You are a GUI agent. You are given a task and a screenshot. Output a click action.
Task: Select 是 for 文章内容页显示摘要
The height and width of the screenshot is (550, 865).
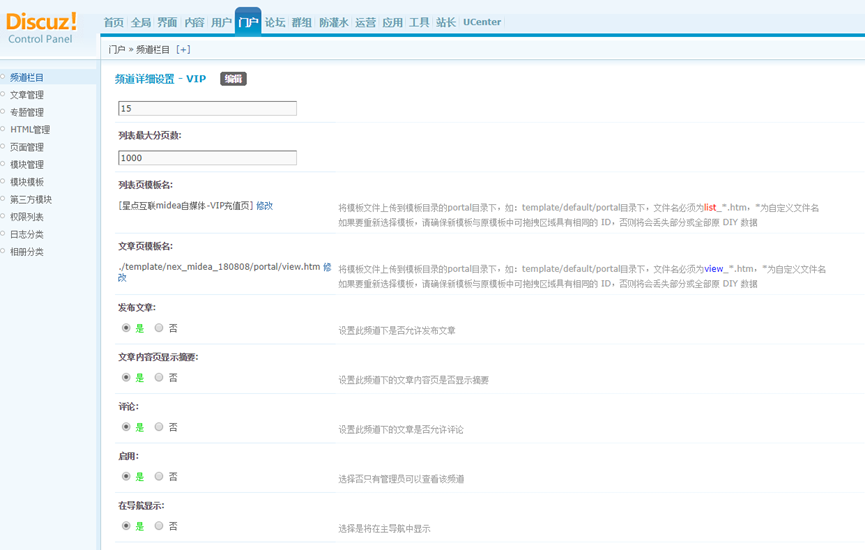click(x=126, y=377)
